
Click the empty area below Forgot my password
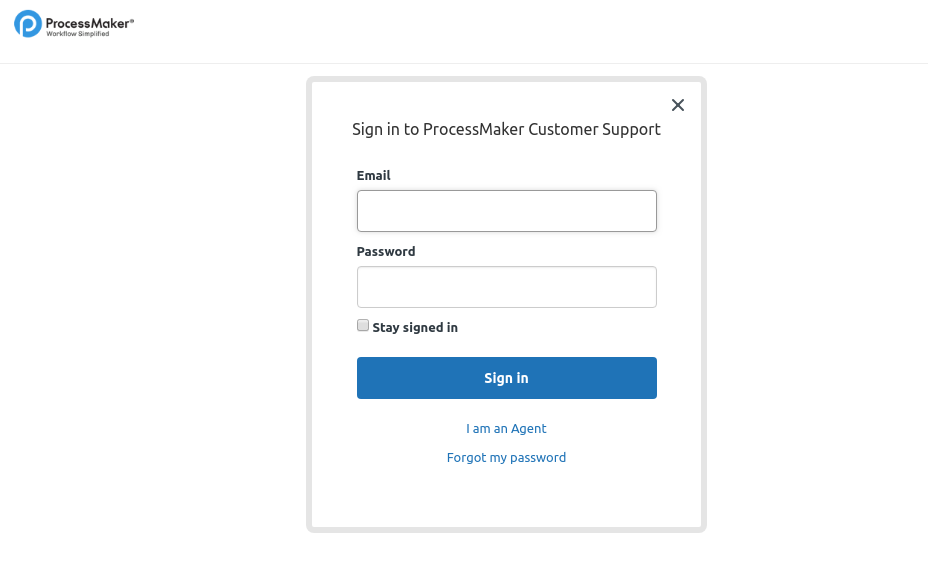[506, 497]
